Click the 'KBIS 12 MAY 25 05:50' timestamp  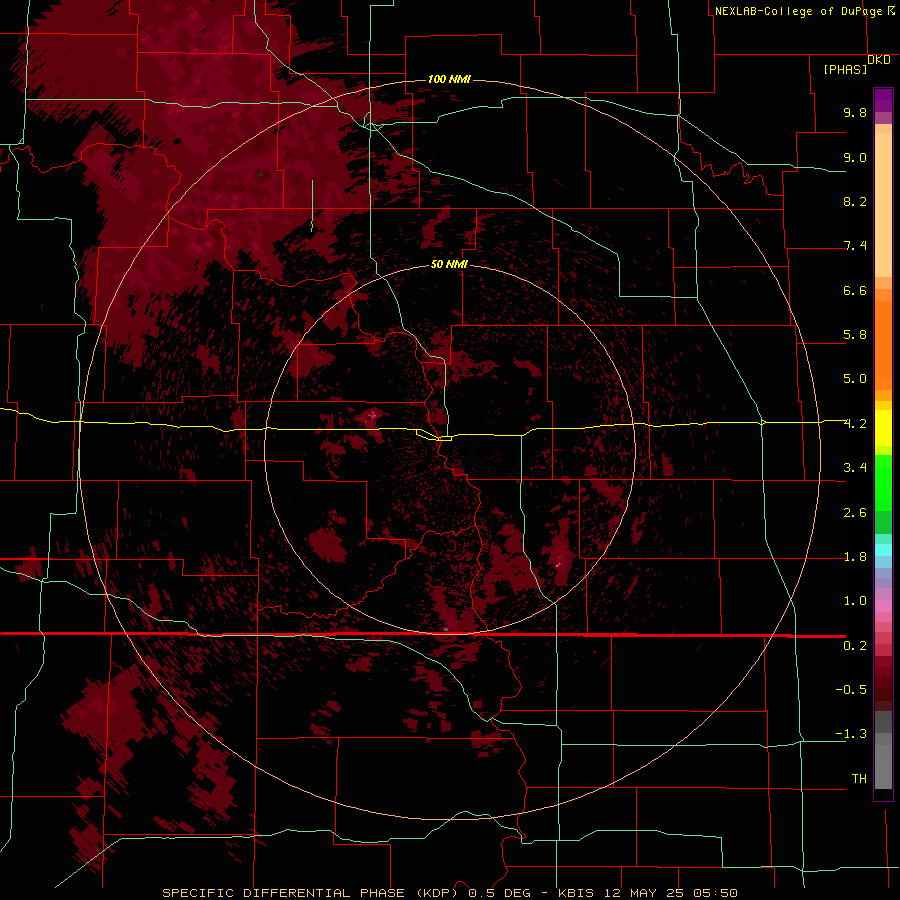point(647,893)
